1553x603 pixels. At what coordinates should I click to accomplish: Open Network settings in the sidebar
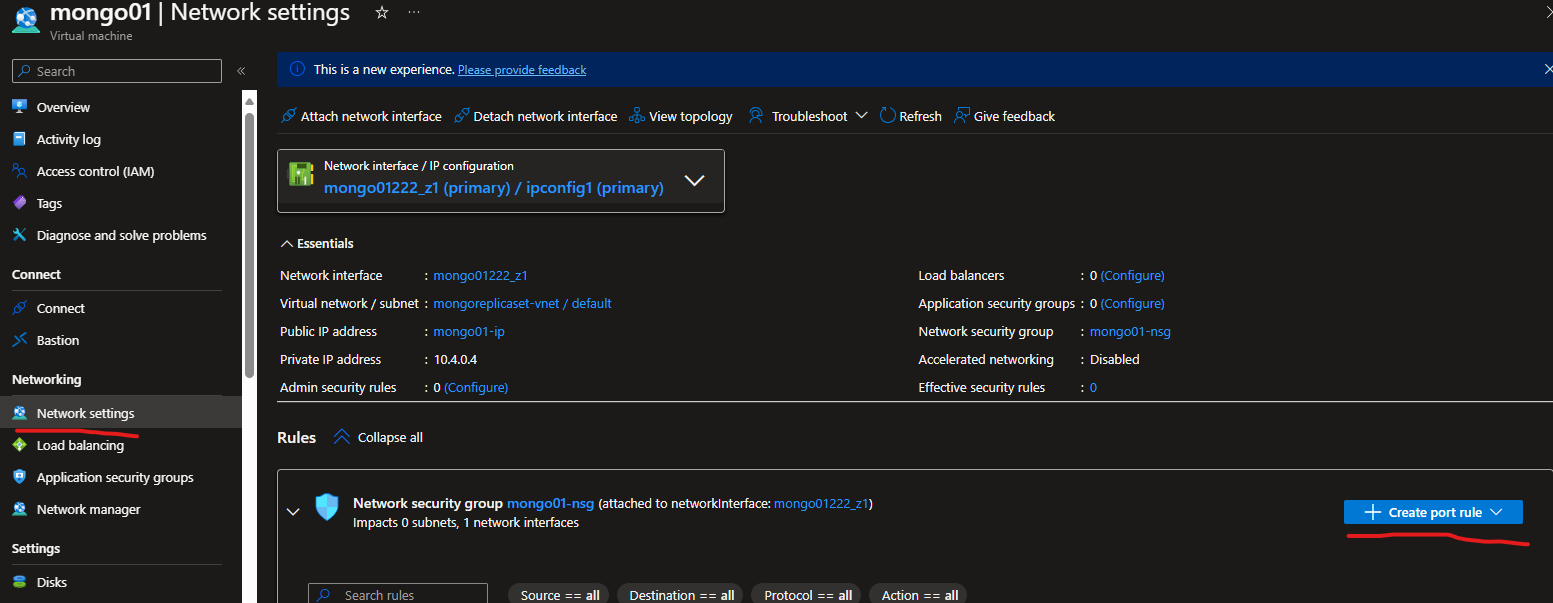[121, 413]
